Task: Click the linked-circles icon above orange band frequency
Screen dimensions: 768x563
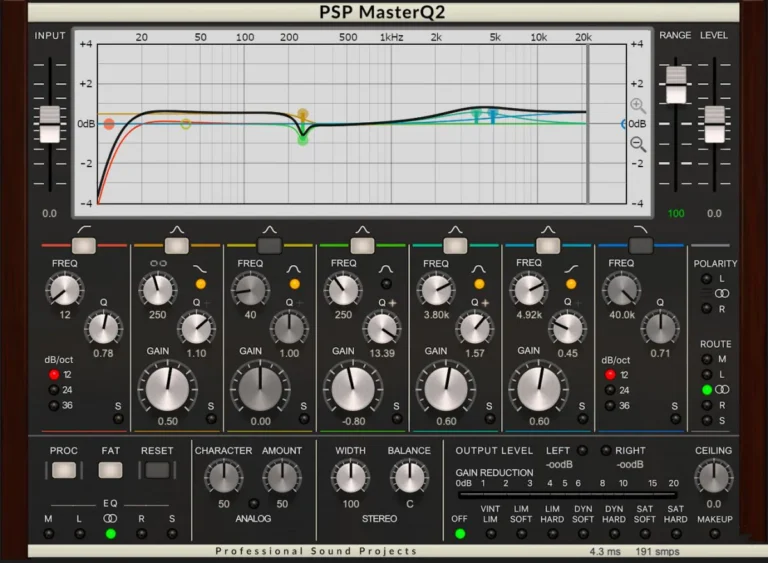Action: pos(158,264)
